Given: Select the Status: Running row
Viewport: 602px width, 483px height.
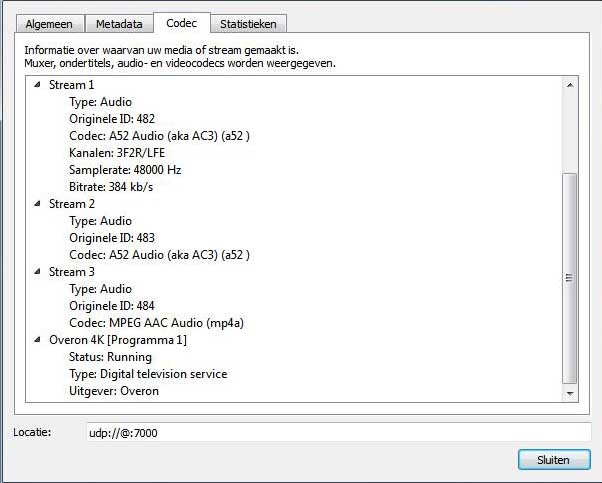Looking at the screenshot, I should click(x=111, y=357).
